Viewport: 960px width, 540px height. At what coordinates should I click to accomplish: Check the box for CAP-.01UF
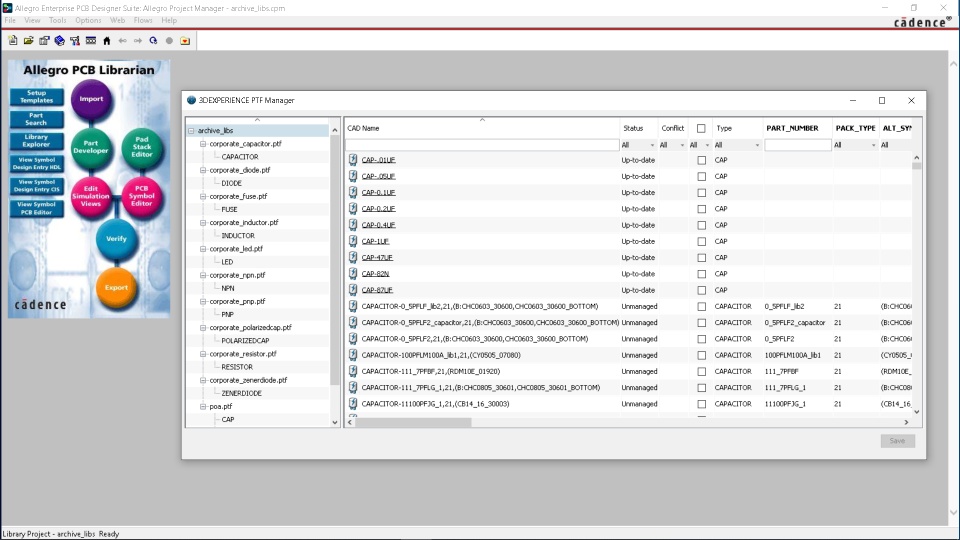[702, 160]
